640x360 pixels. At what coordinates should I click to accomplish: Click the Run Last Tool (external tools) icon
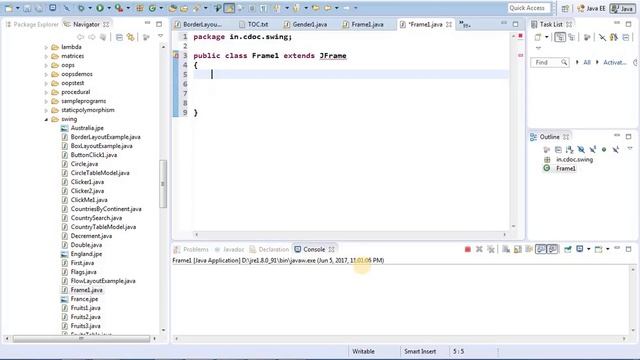(119, 8)
